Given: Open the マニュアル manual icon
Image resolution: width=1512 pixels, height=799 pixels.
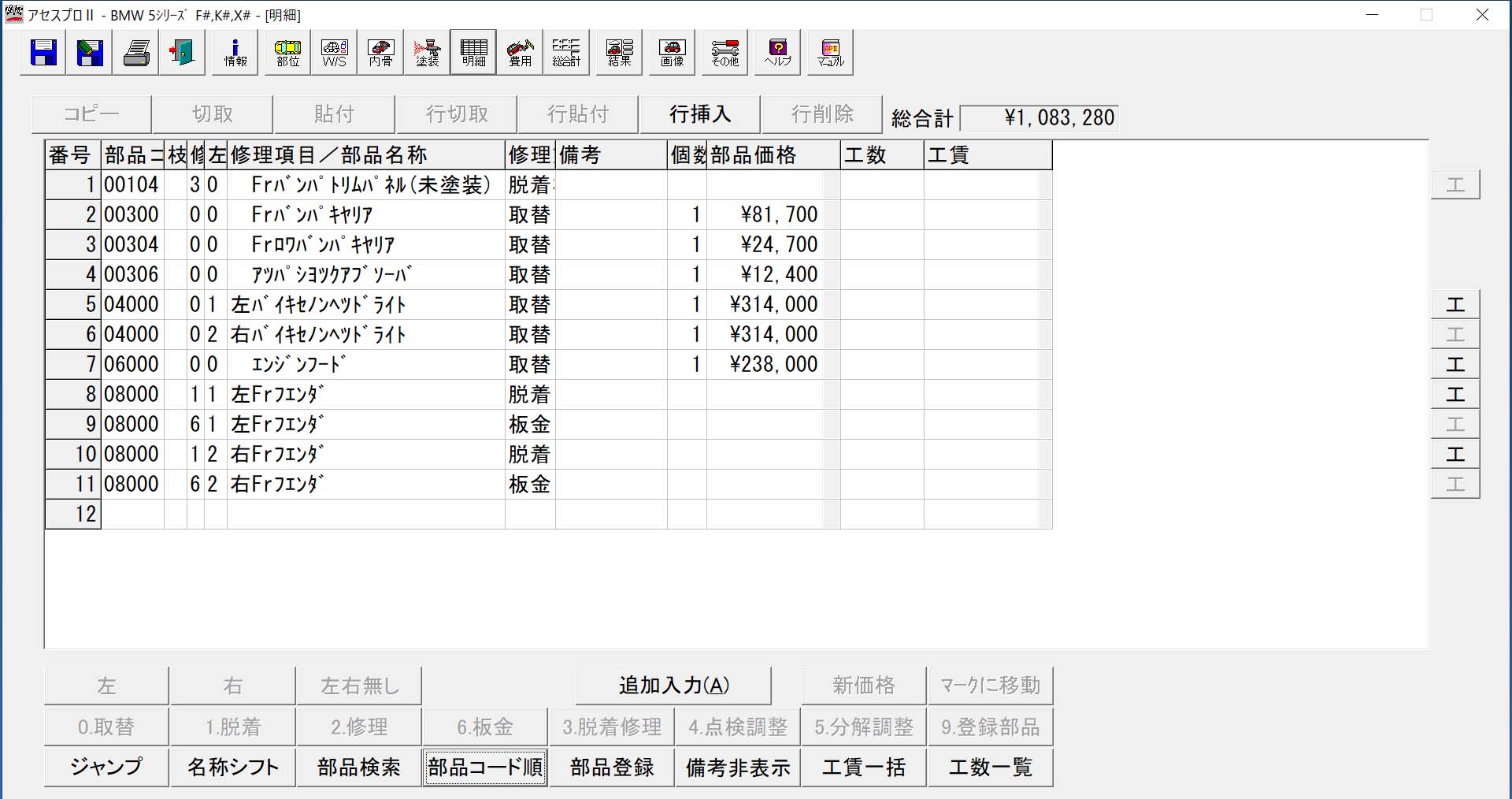Looking at the screenshot, I should click(x=830, y=53).
